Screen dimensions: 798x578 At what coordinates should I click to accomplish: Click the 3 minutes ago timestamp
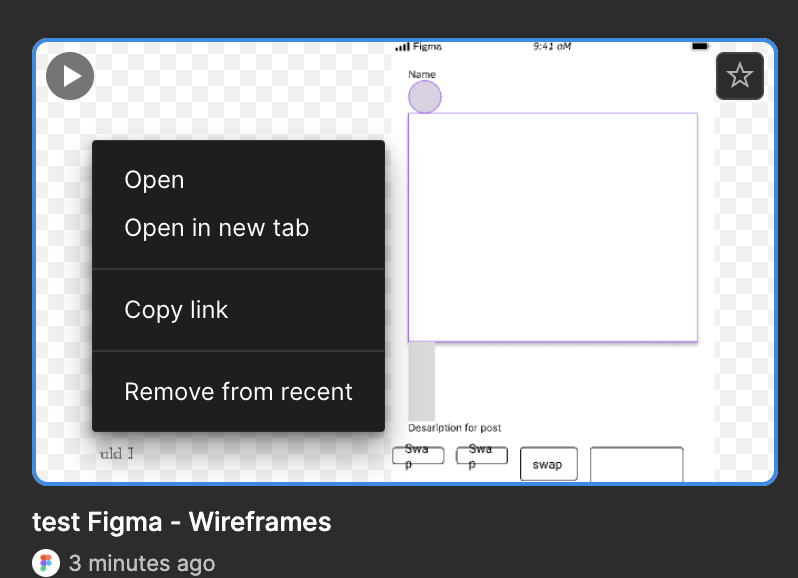[x=142, y=563]
